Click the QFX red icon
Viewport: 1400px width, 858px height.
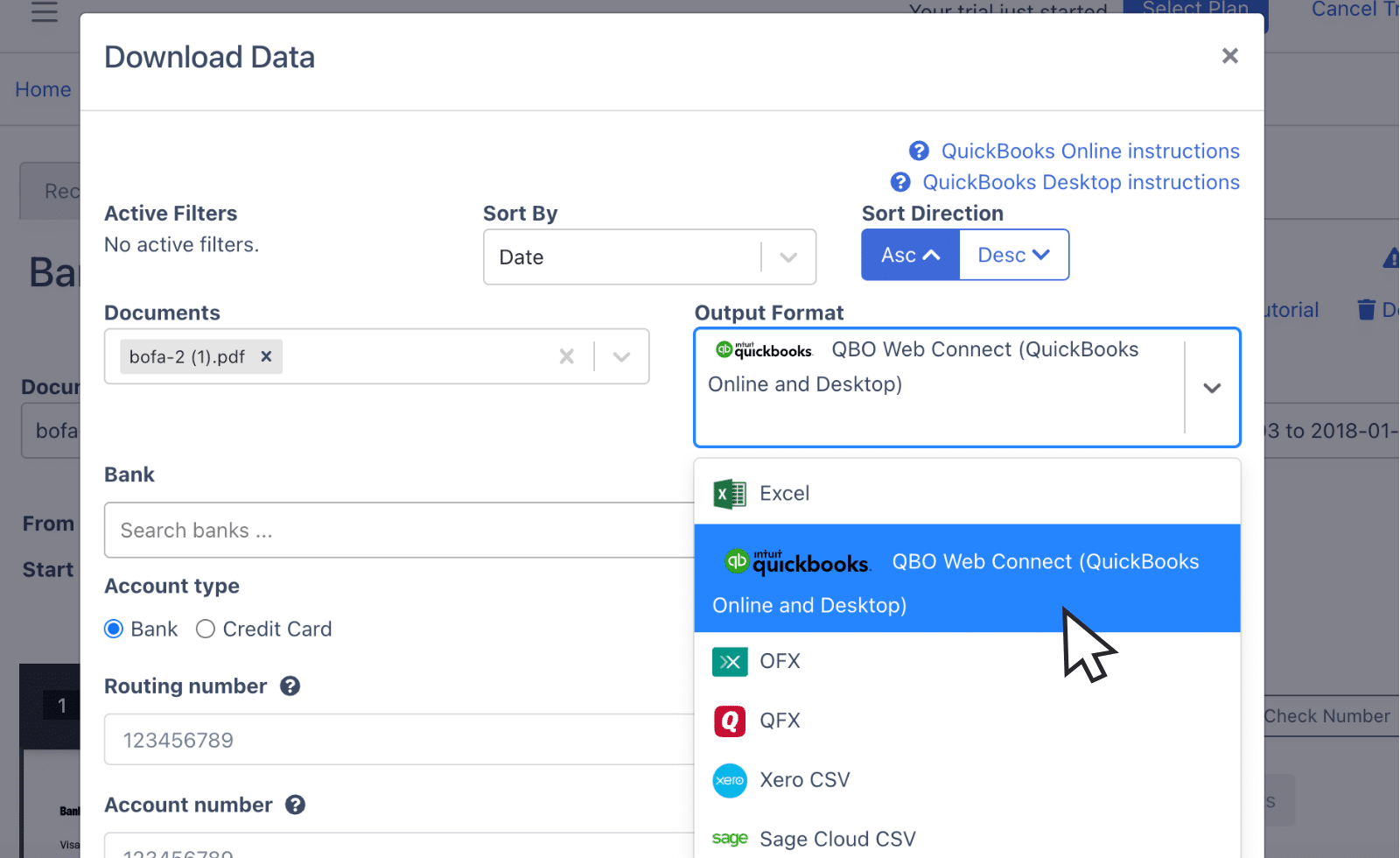[729, 721]
